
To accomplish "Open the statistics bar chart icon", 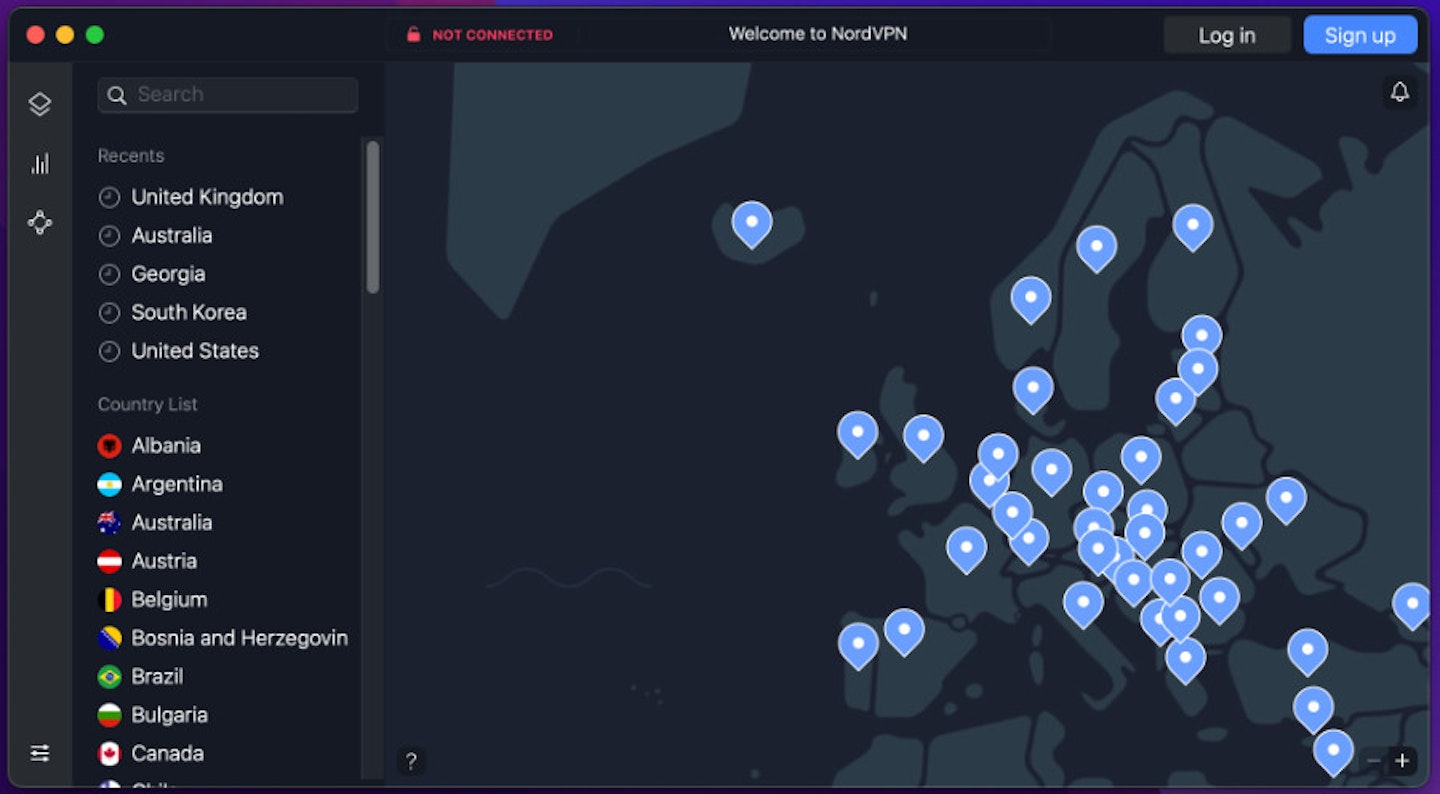I will click(40, 164).
